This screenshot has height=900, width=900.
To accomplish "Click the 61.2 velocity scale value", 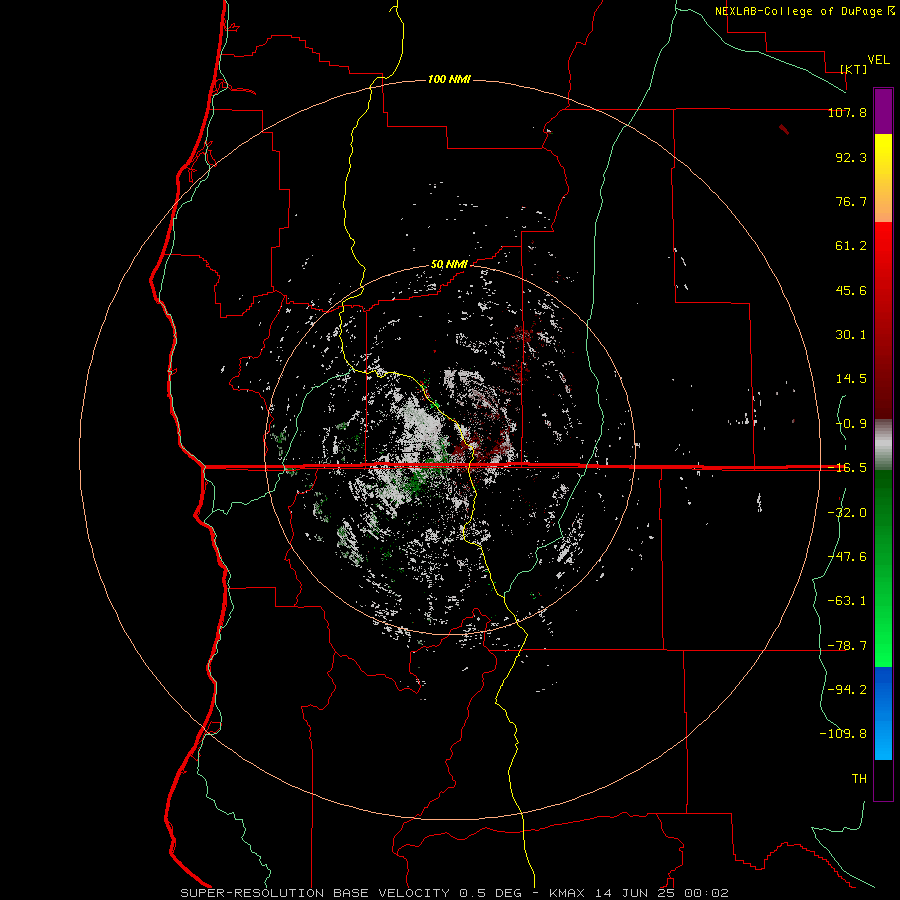I will 851,246.
